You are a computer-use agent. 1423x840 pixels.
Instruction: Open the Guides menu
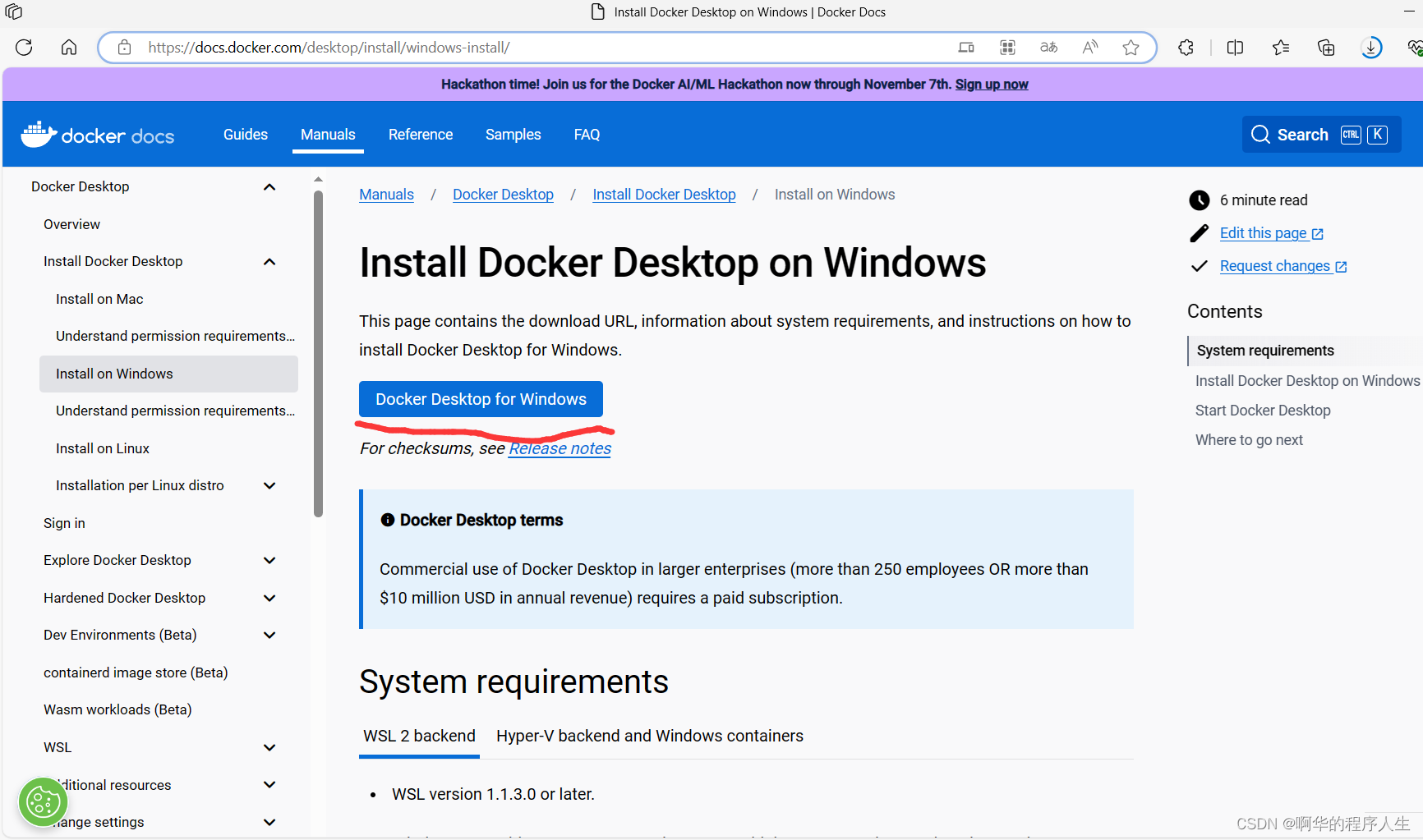click(x=246, y=134)
